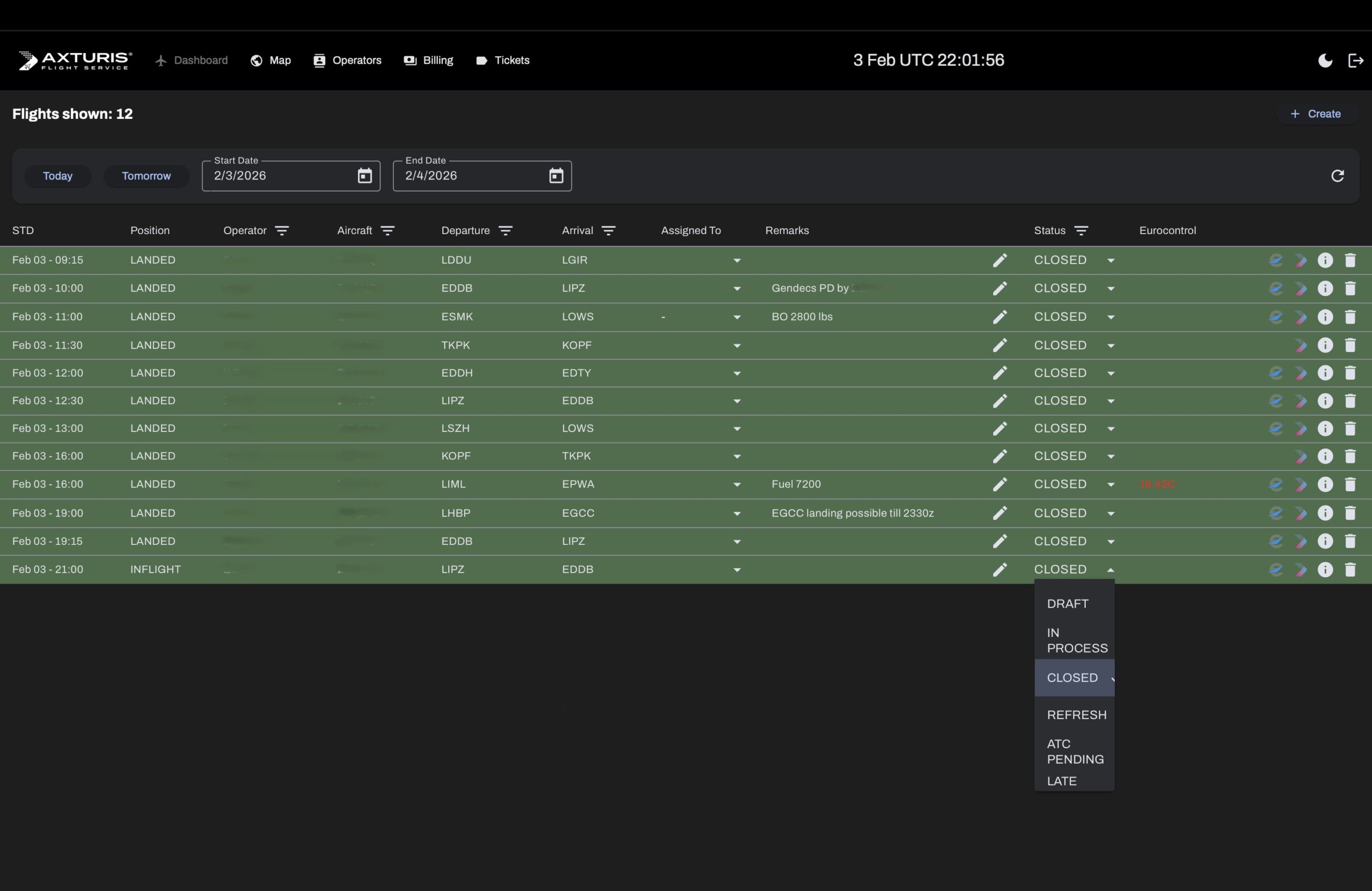
Task: Expand status dropdown for EDDH flight
Action: [1110, 373]
